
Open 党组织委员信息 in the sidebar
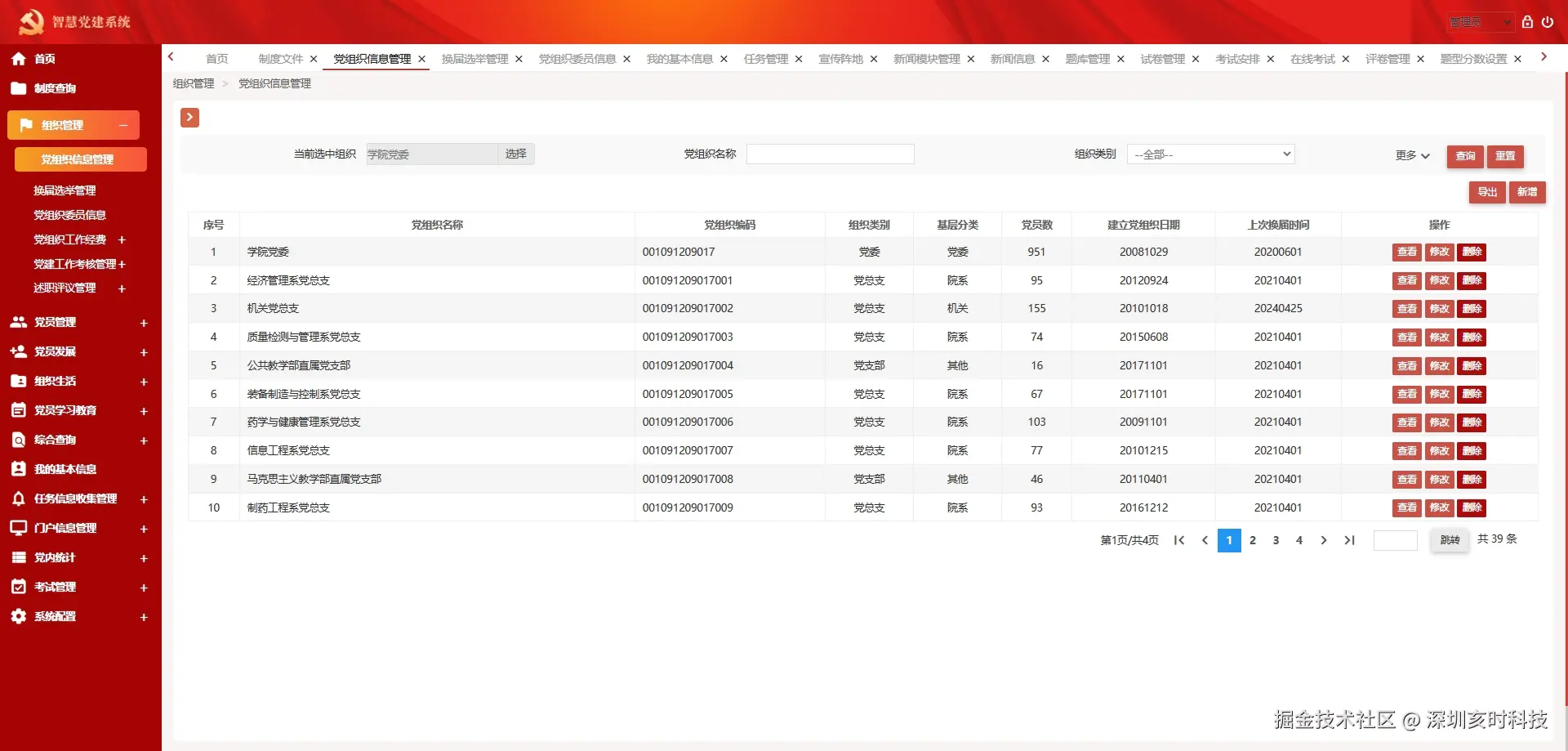click(x=69, y=215)
